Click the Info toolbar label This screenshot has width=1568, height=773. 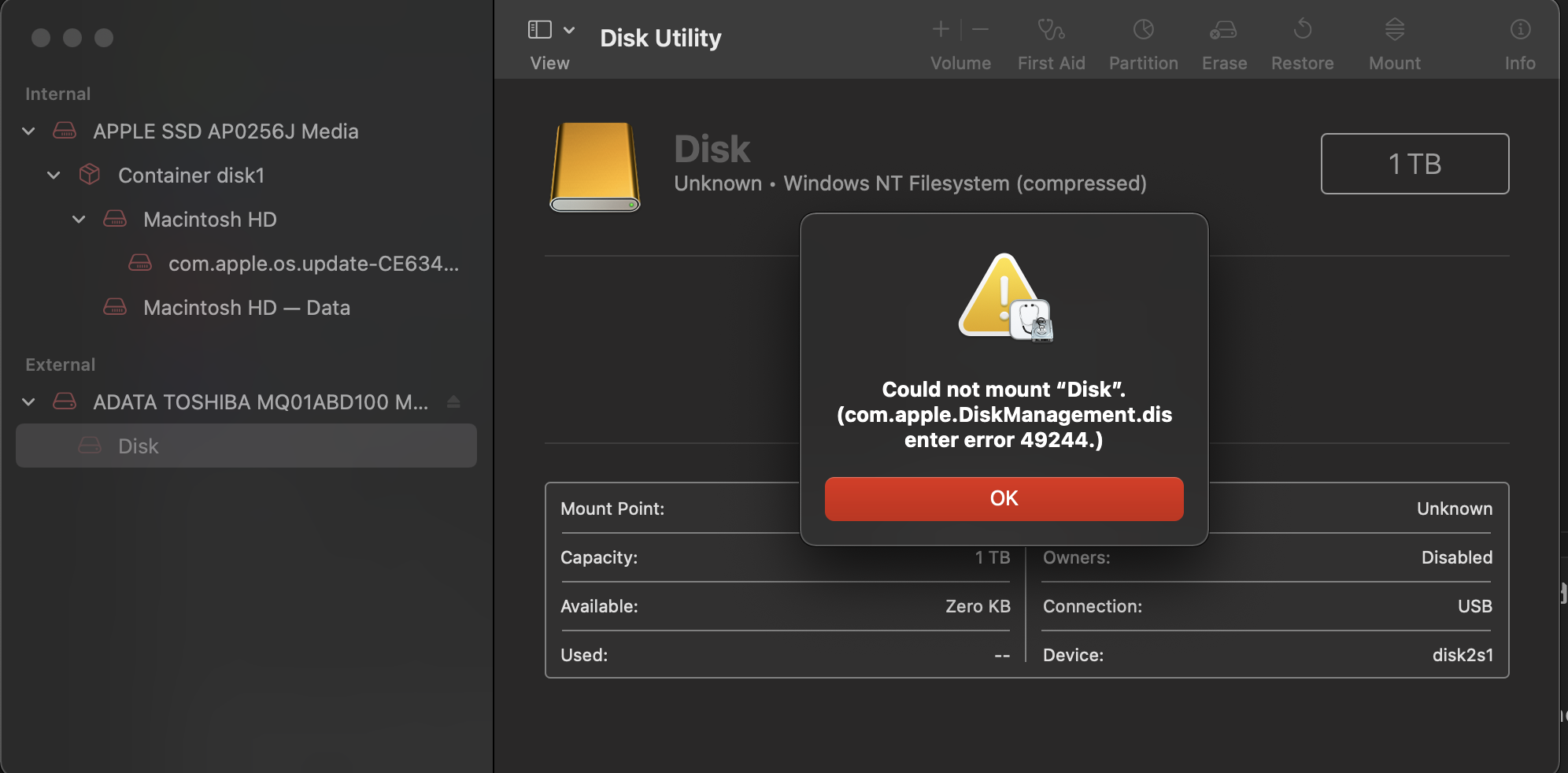1520,63
